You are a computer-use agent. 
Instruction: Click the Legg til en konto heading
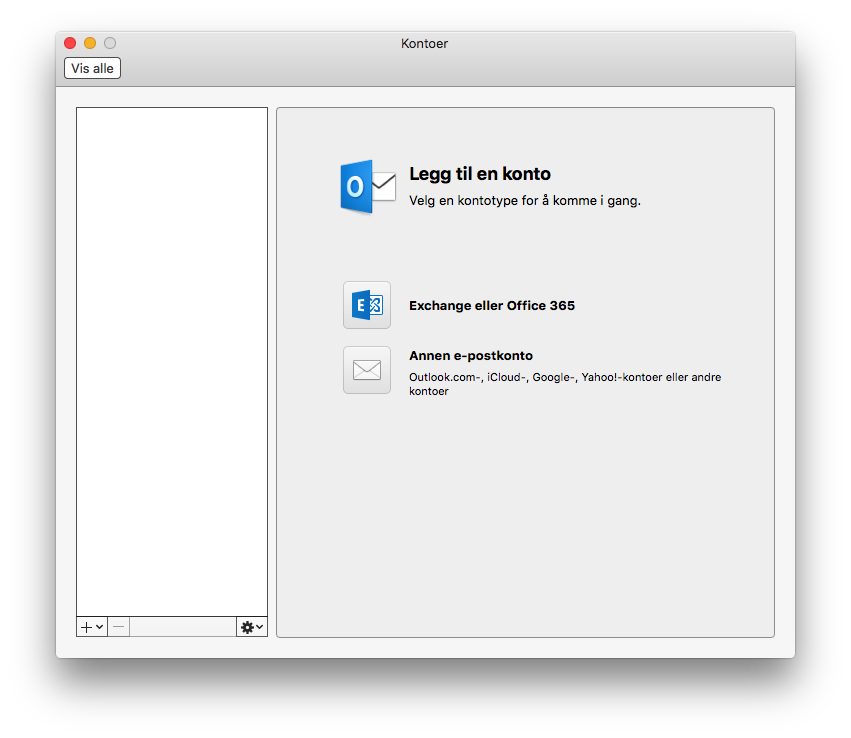[x=480, y=174]
